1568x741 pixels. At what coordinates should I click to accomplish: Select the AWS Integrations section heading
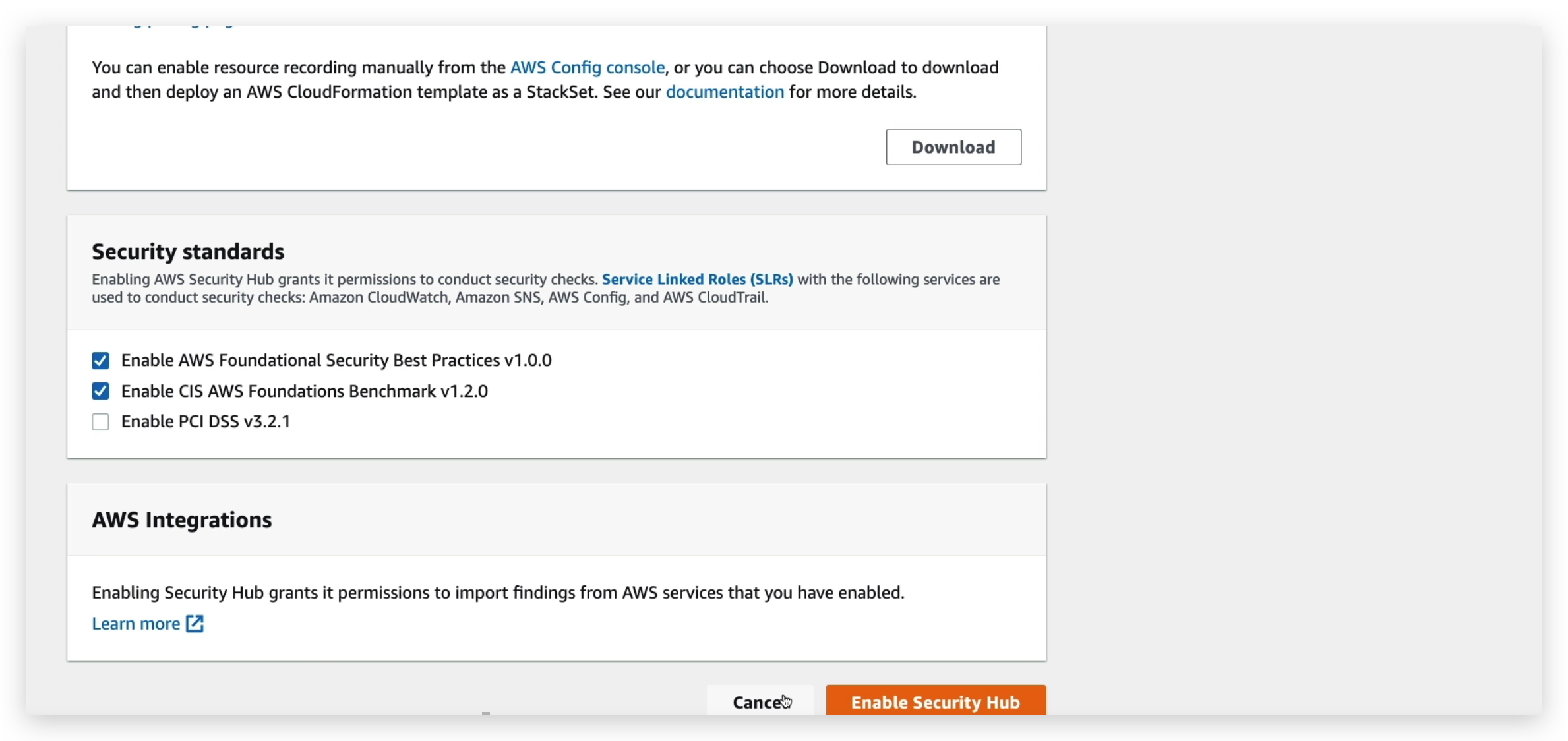click(x=182, y=519)
